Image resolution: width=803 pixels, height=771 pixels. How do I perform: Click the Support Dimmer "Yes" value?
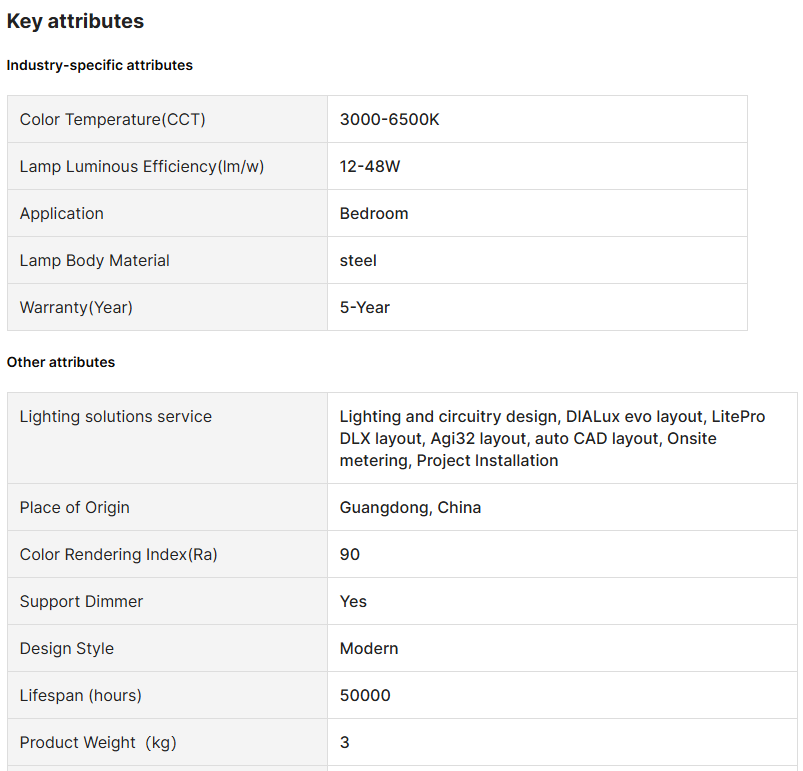click(353, 602)
